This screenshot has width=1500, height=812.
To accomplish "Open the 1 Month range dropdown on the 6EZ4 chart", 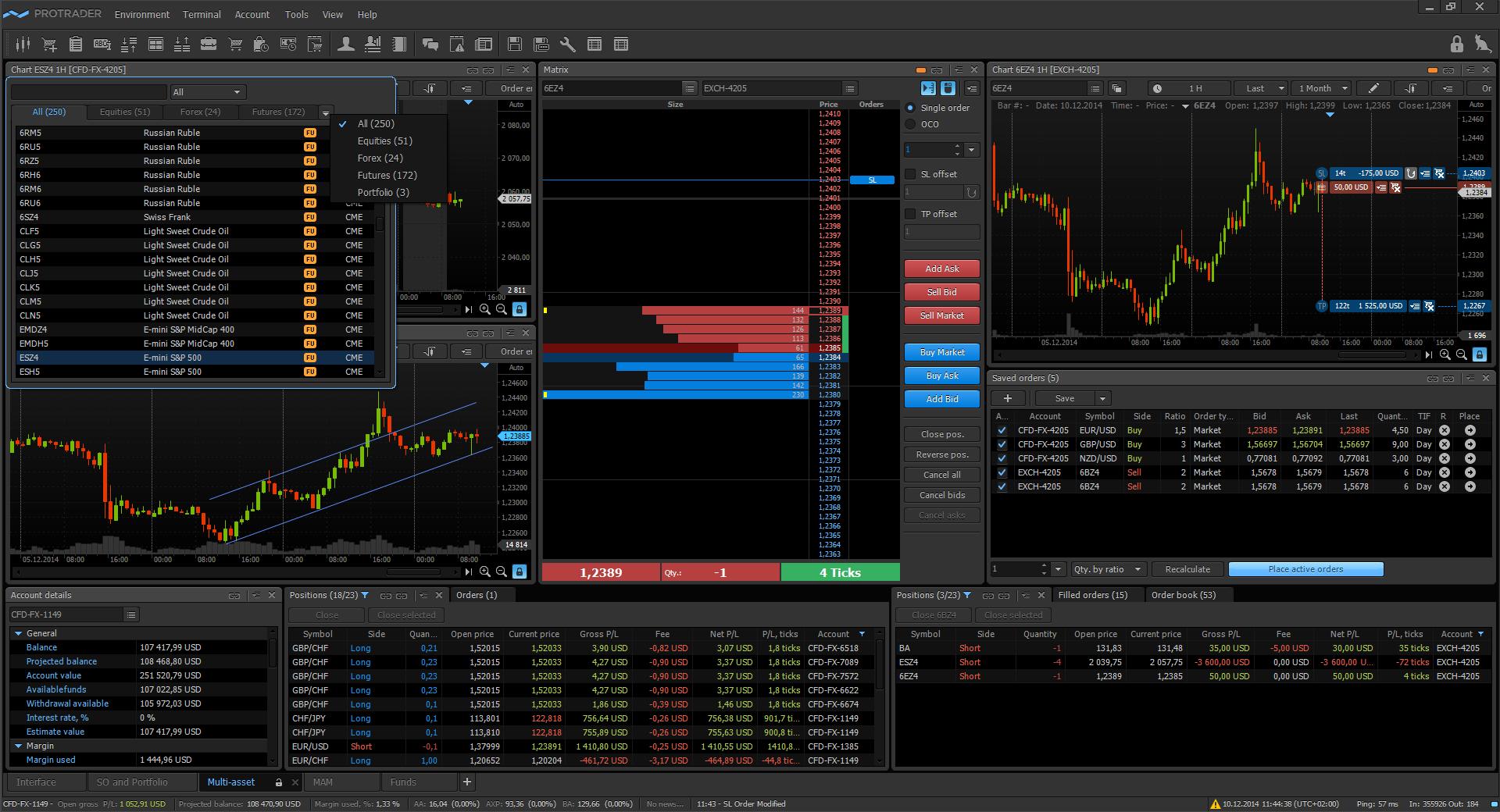I will [1320, 87].
